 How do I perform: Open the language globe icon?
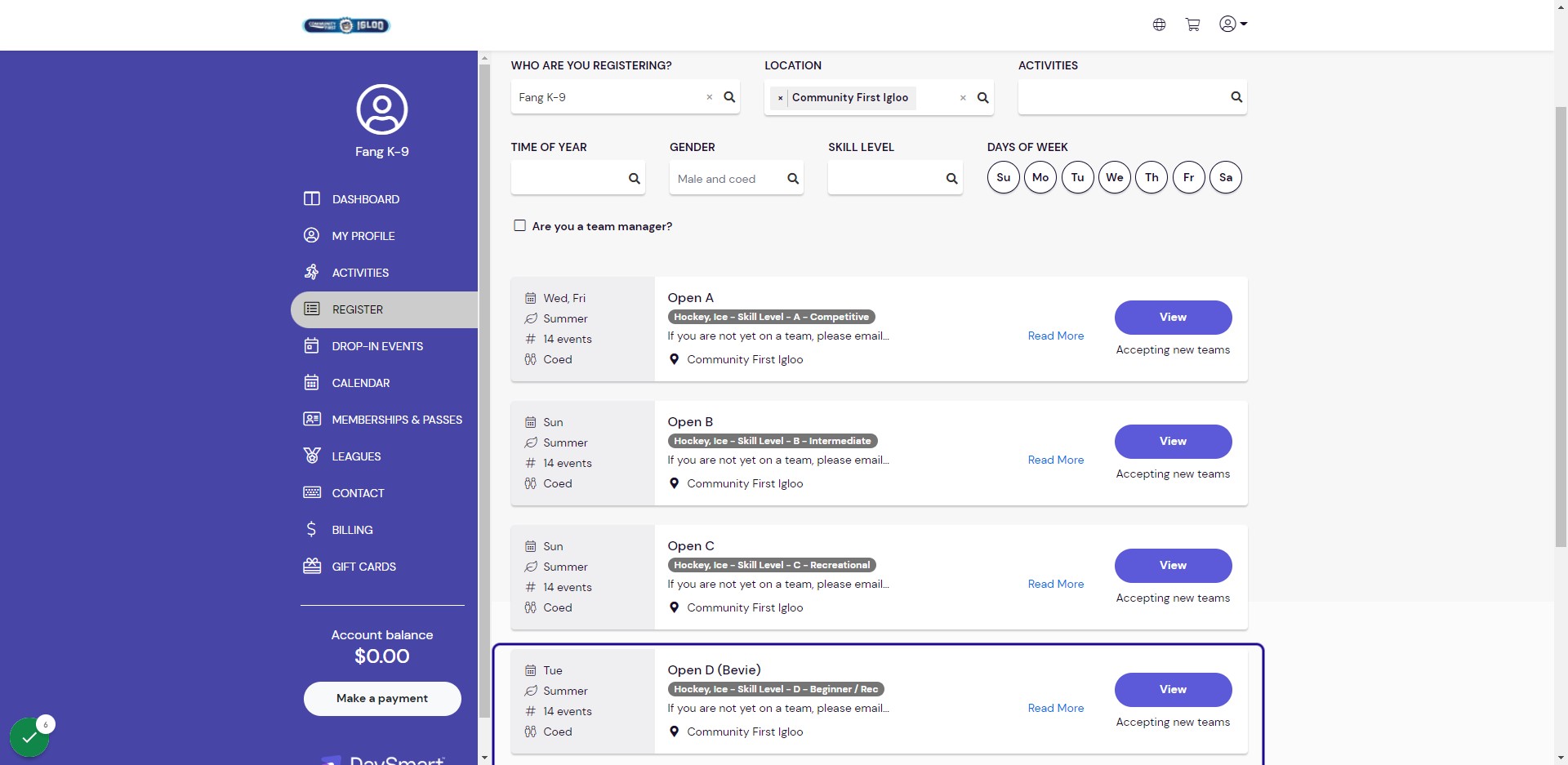1159,24
